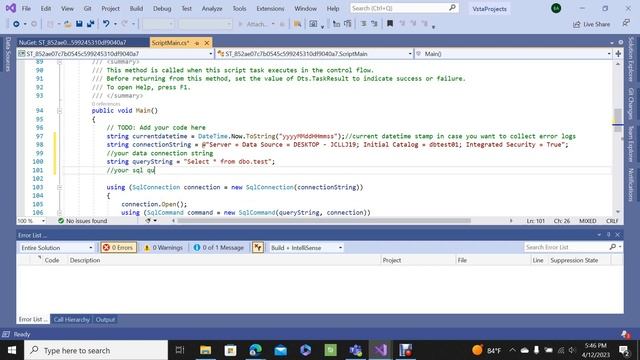
Task: Click the CRLF line ending indicator
Action: coord(612,221)
